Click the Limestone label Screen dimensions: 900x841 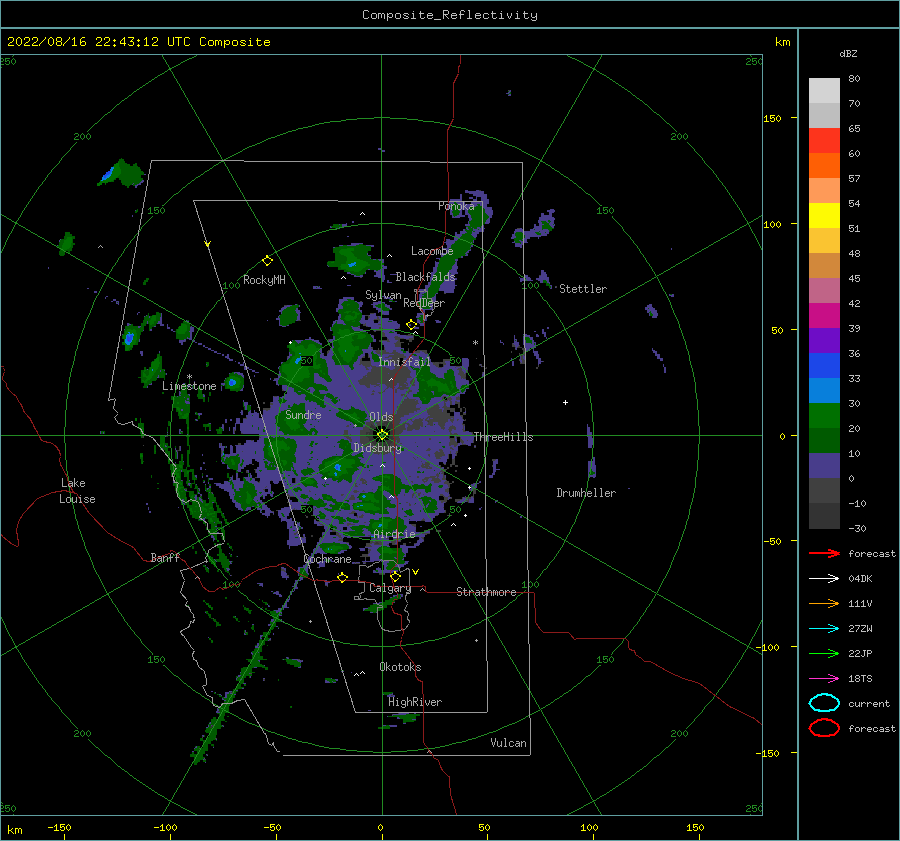(x=189, y=386)
